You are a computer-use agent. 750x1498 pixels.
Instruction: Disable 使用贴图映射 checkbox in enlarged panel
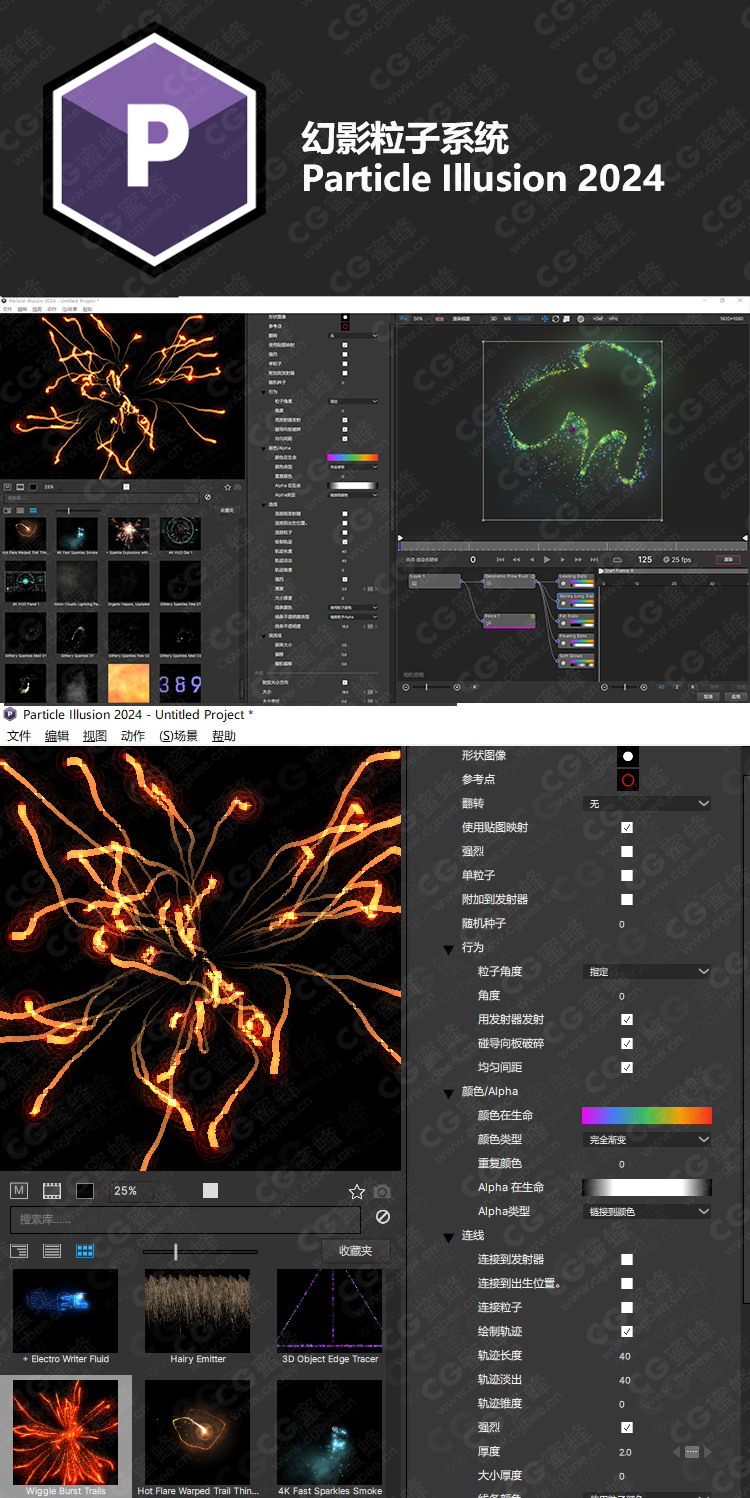tap(627, 828)
